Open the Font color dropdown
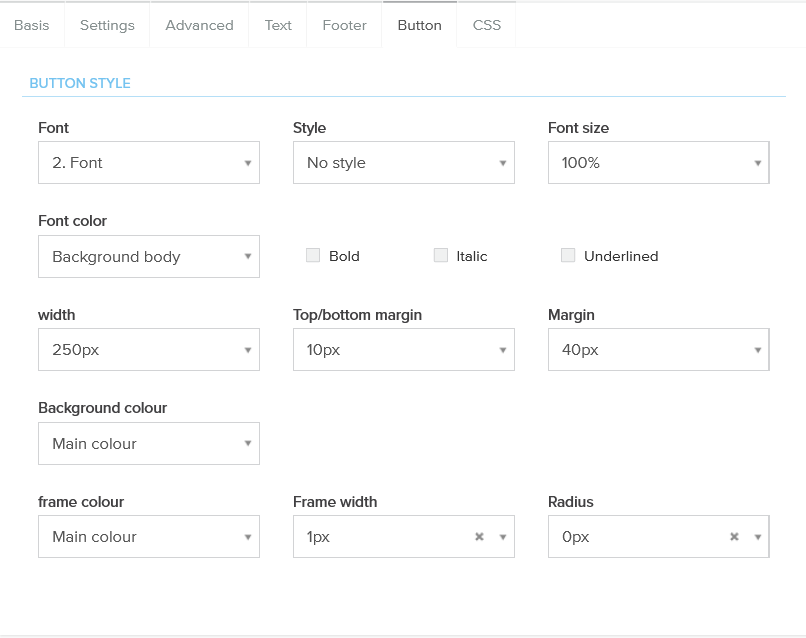This screenshot has width=806, height=638. [149, 257]
